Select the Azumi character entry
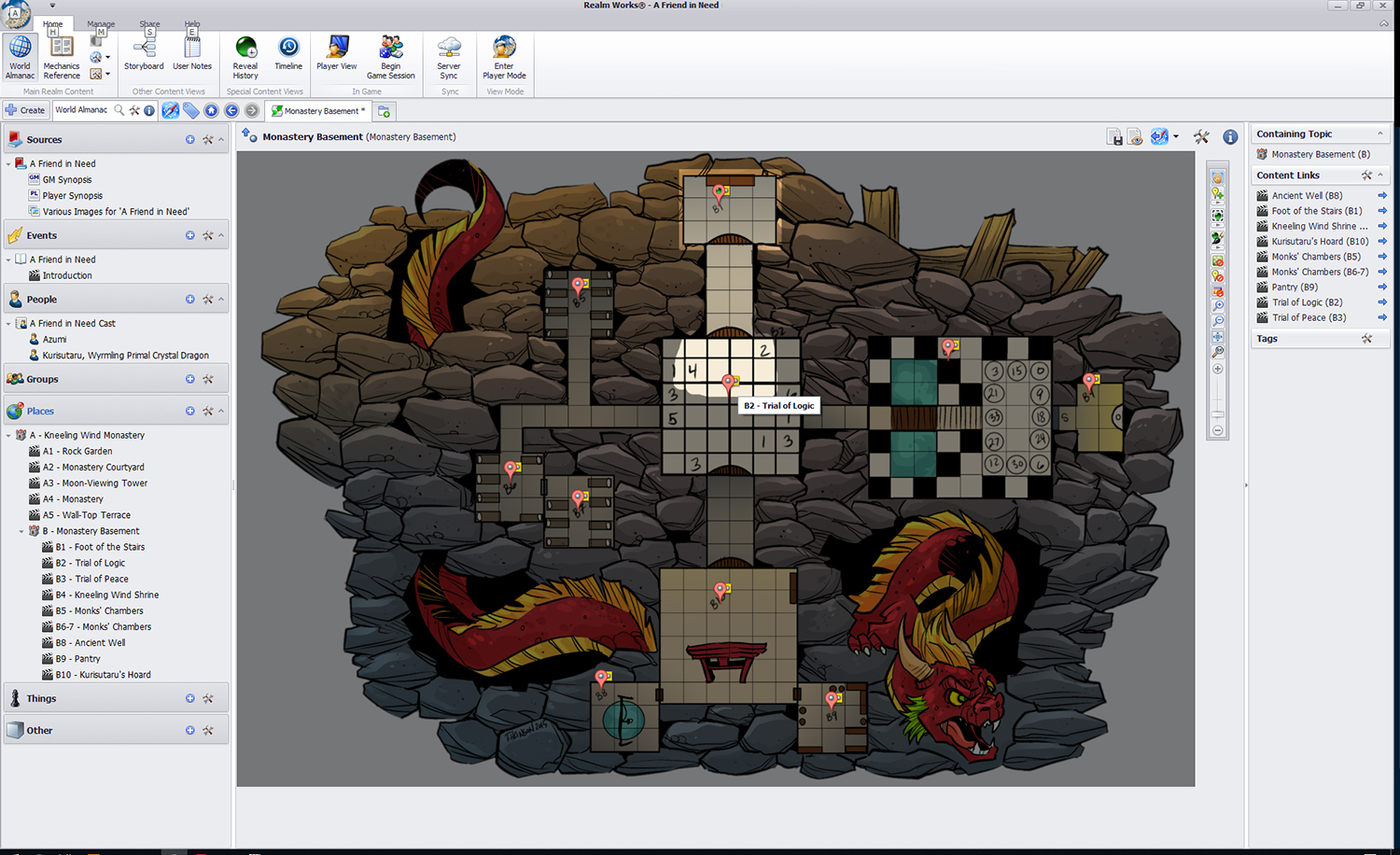 [54, 340]
